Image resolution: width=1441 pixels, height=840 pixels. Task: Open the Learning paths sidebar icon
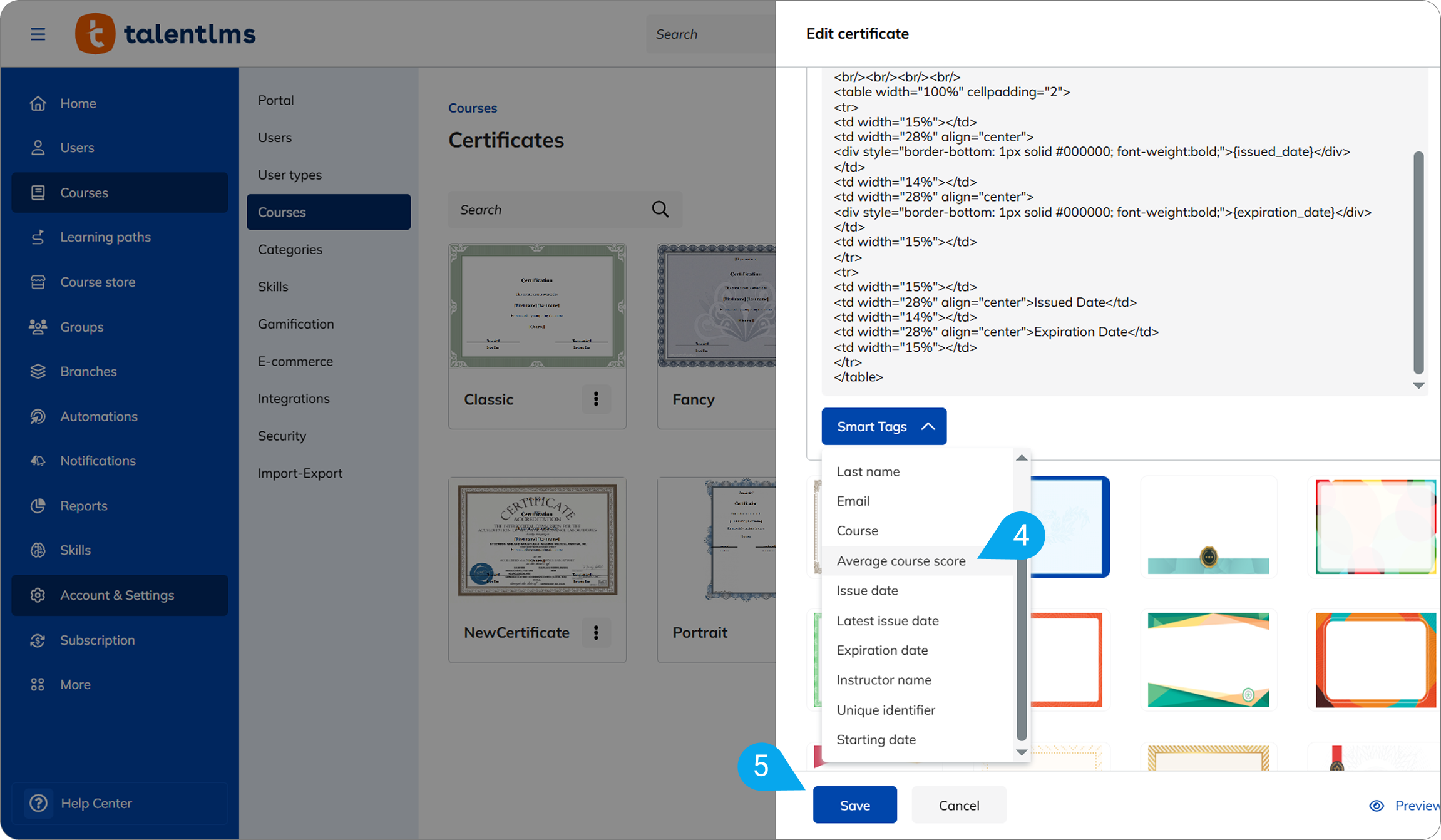point(38,237)
